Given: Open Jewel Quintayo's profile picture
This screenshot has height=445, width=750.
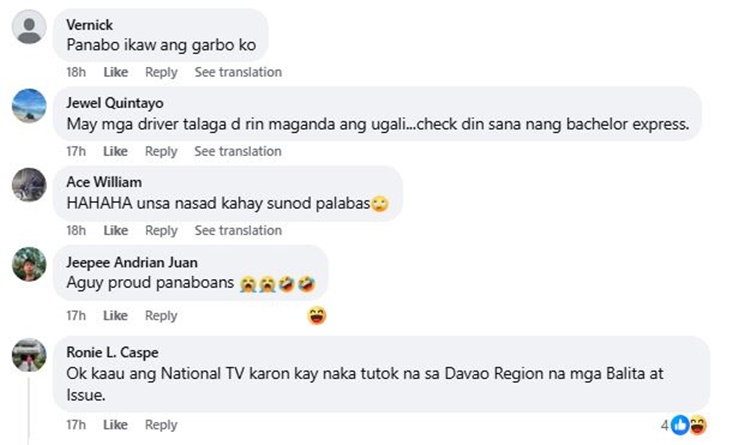Looking at the screenshot, I should (29, 106).
